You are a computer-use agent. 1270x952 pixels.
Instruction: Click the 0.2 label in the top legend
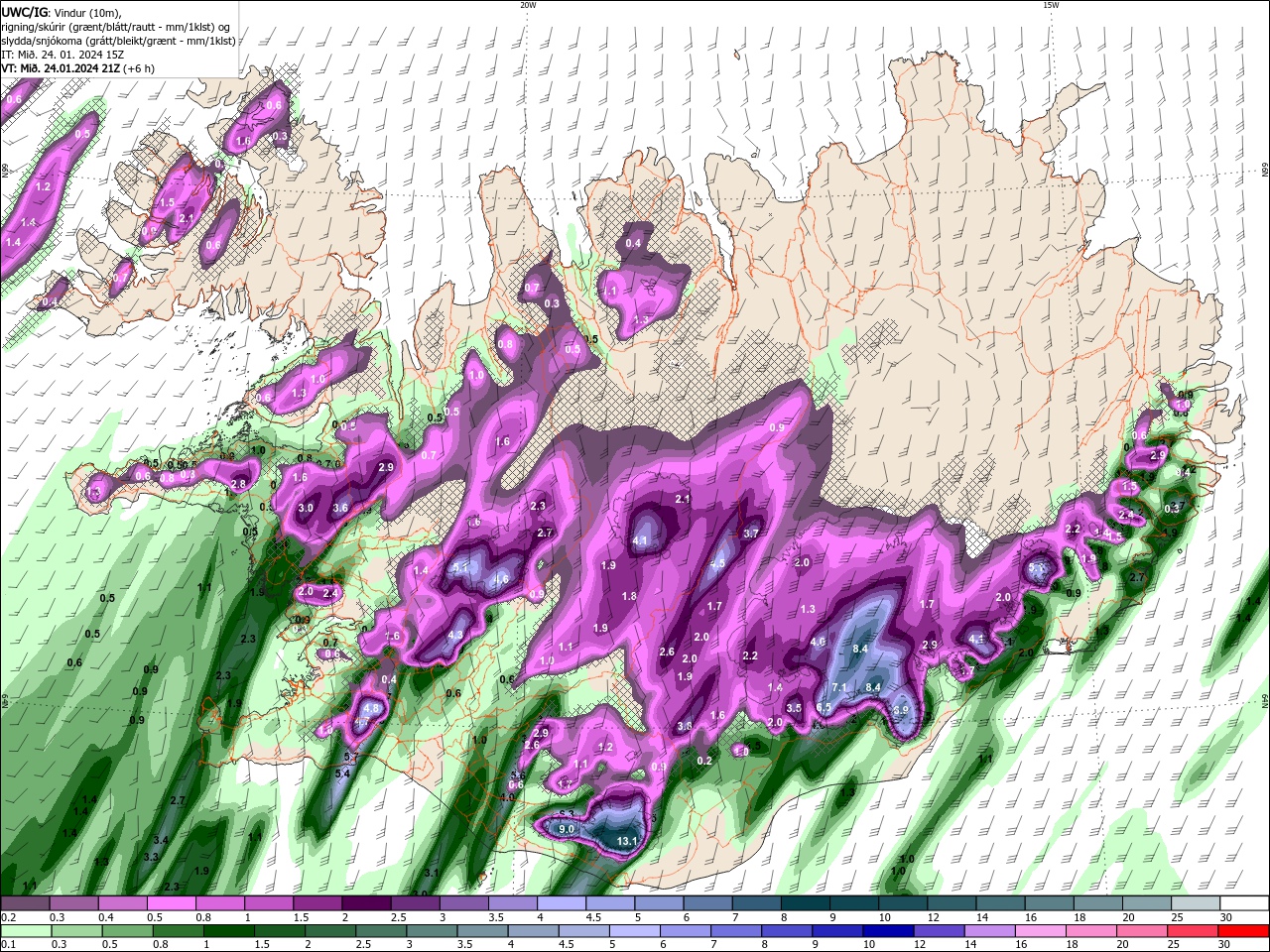click(x=9, y=917)
